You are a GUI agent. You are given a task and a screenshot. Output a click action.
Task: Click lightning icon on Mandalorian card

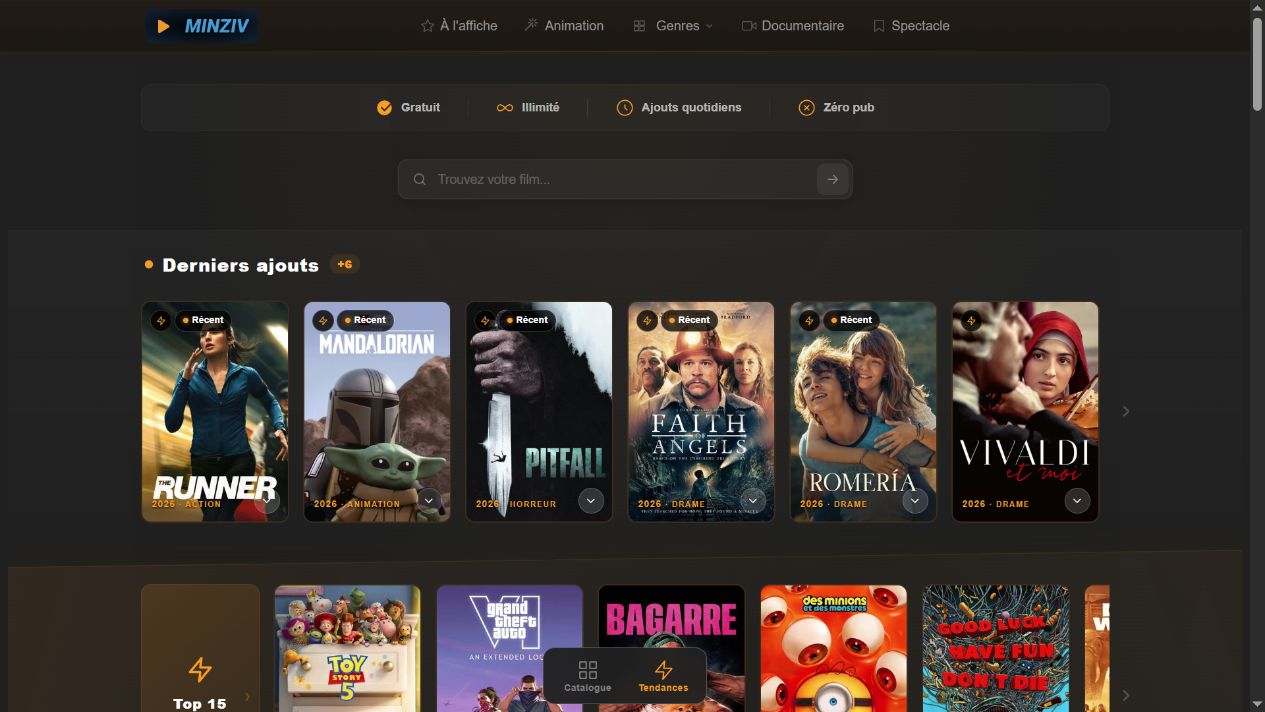(x=322, y=321)
